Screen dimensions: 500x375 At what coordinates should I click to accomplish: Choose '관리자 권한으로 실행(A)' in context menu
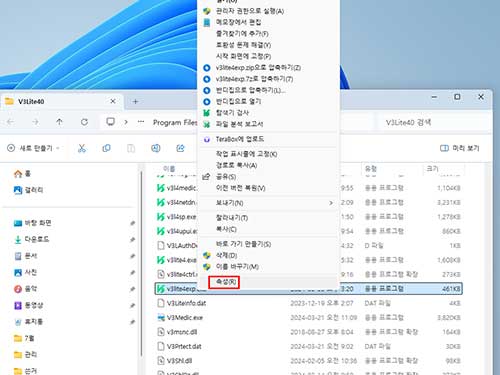pyautogui.click(x=250, y=11)
